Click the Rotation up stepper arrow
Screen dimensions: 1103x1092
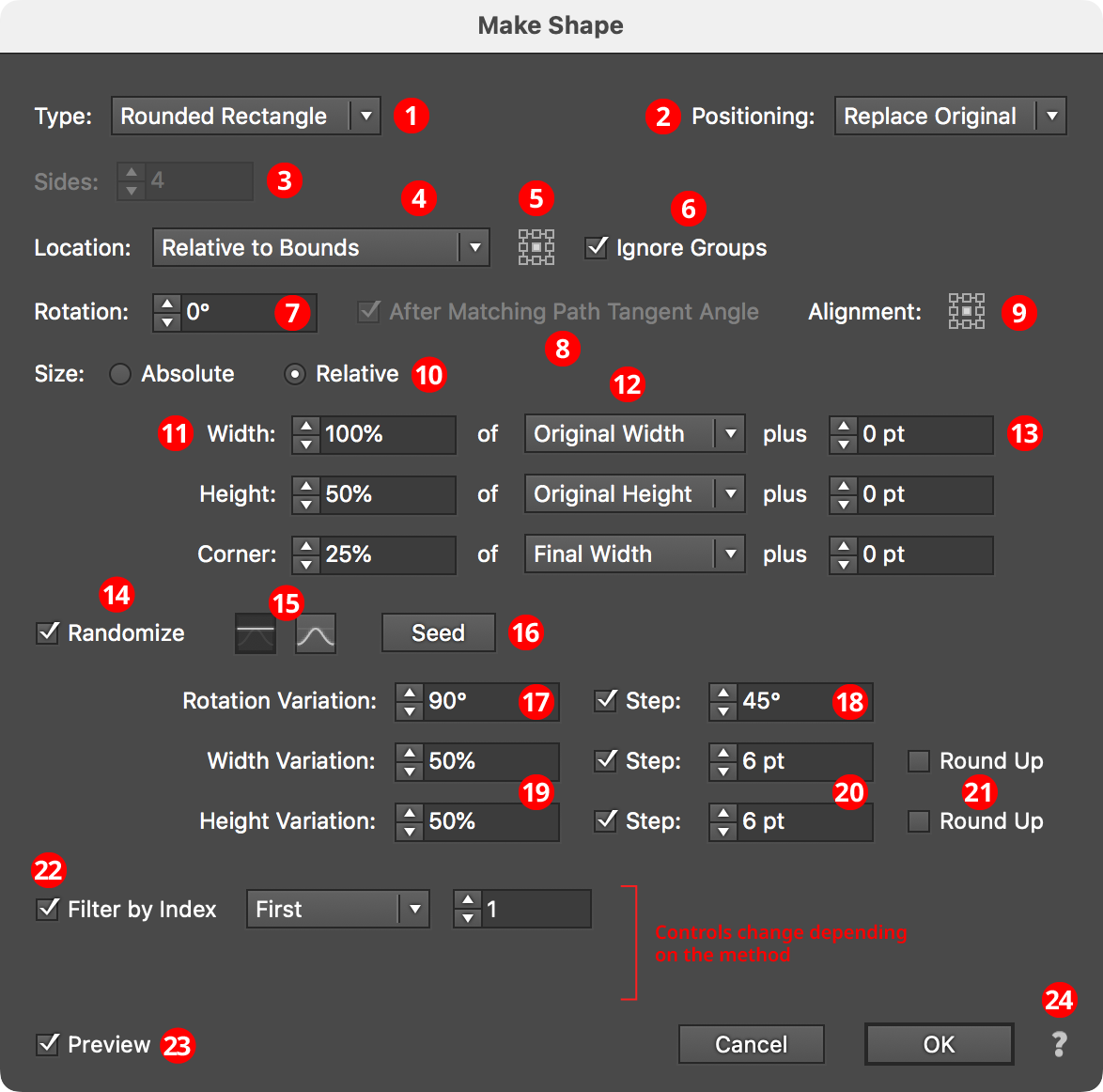166,304
